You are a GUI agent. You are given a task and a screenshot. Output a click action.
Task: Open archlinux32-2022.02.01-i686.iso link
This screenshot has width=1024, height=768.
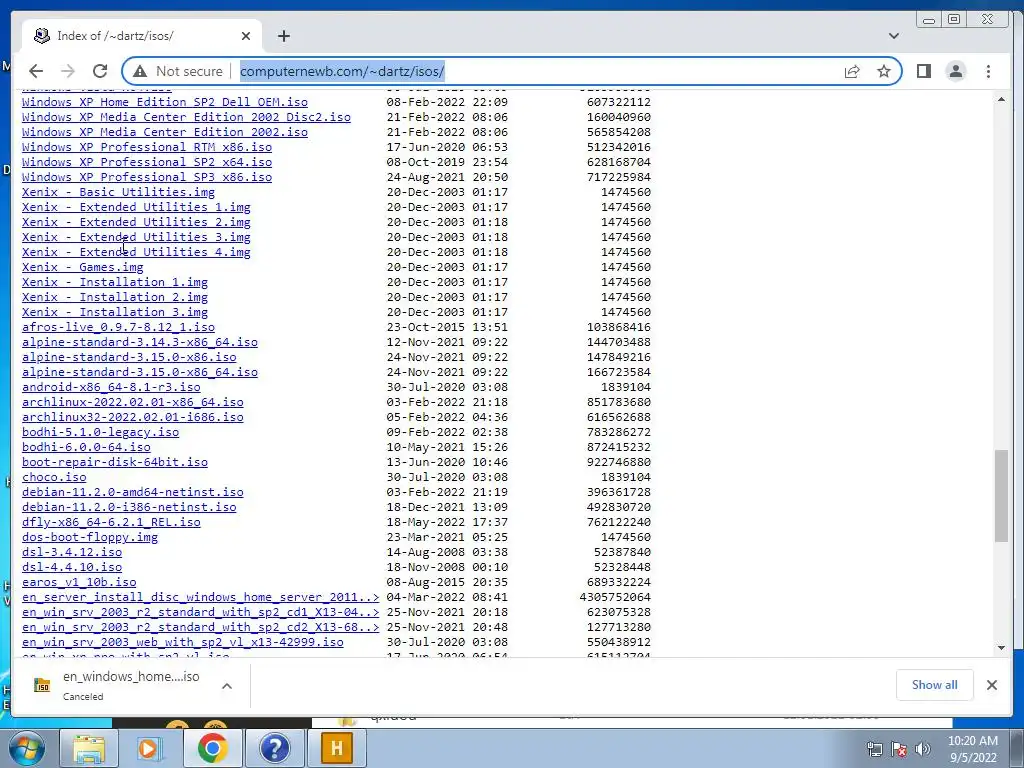(x=133, y=417)
